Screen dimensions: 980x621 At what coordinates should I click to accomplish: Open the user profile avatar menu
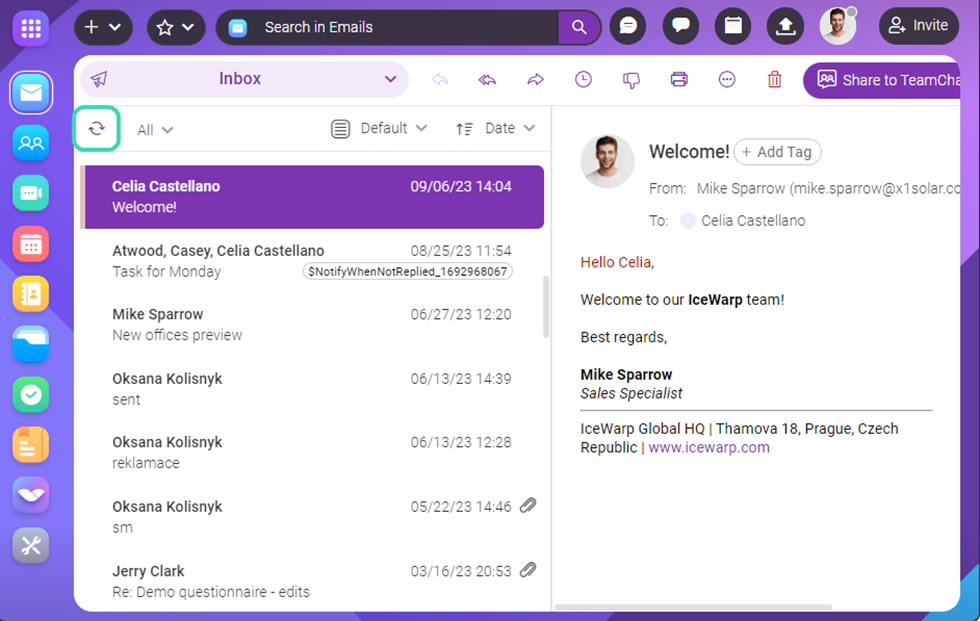pos(838,26)
